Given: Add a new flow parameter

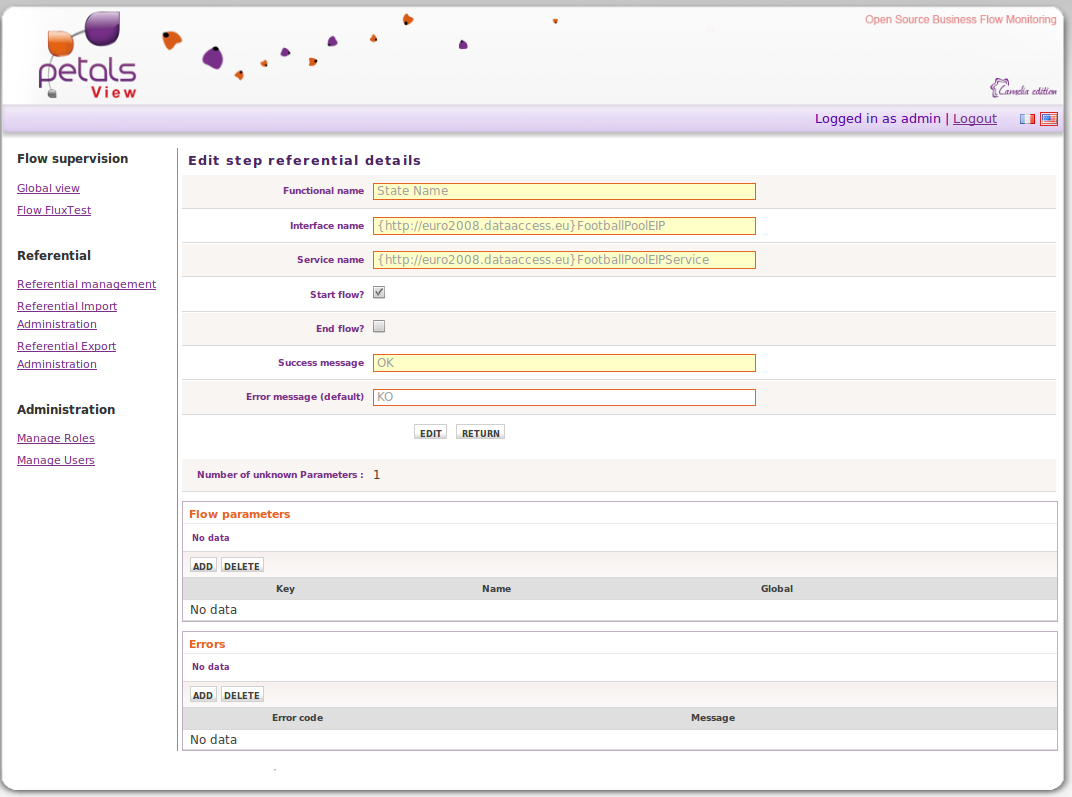Looking at the screenshot, I should 203,566.
